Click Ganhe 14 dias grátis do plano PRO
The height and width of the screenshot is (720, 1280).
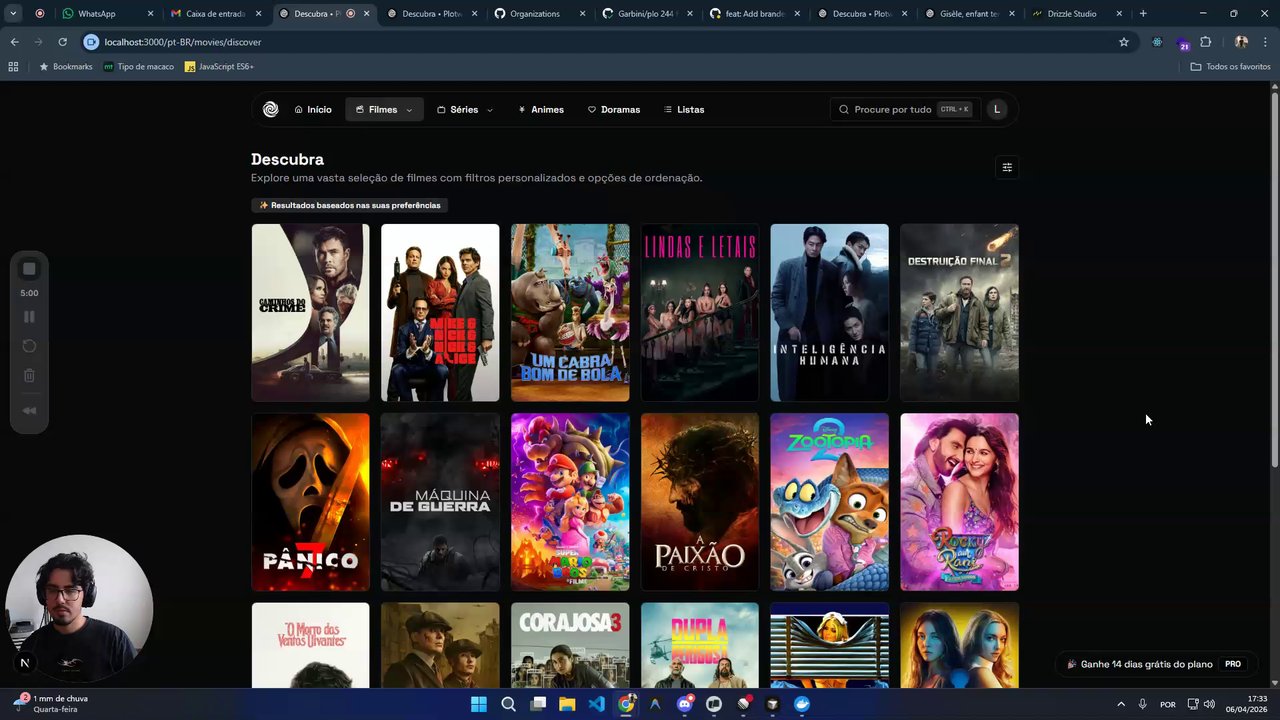click(1155, 664)
